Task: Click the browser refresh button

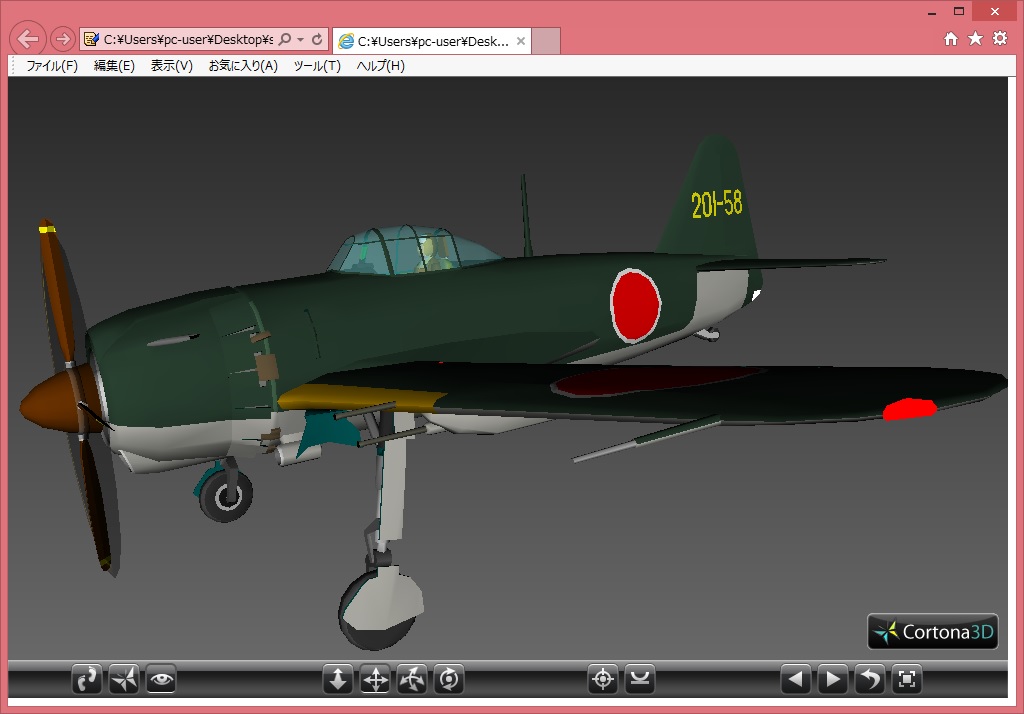Action: coord(317,40)
